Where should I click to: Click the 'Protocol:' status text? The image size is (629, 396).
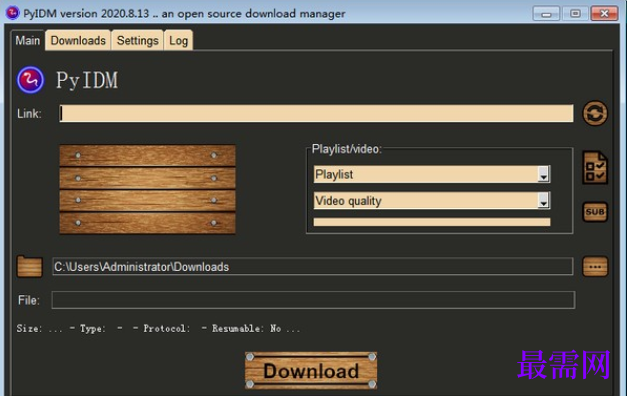click(x=167, y=329)
